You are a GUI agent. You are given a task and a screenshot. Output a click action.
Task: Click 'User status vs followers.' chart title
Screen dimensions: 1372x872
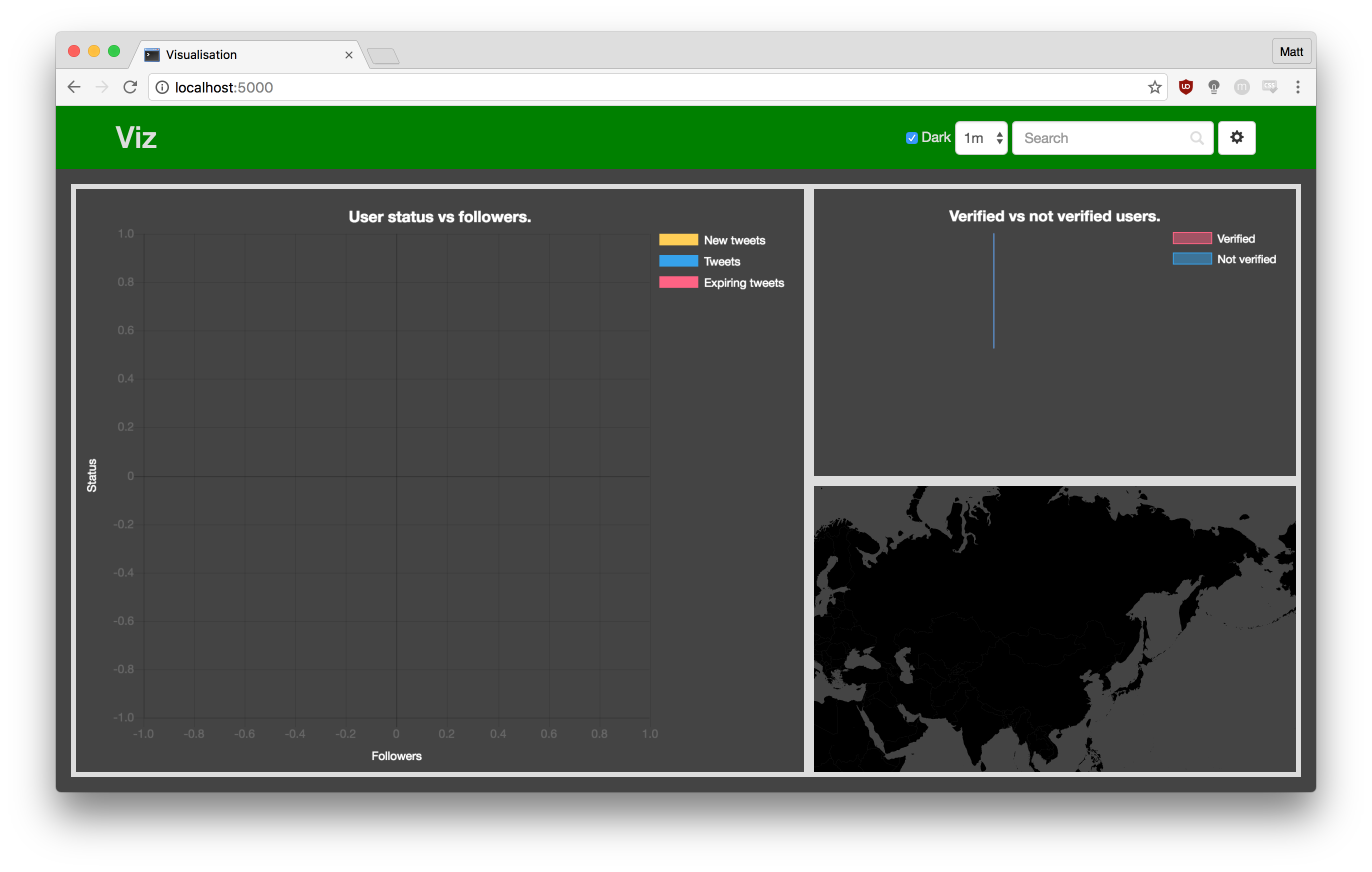coord(439,216)
